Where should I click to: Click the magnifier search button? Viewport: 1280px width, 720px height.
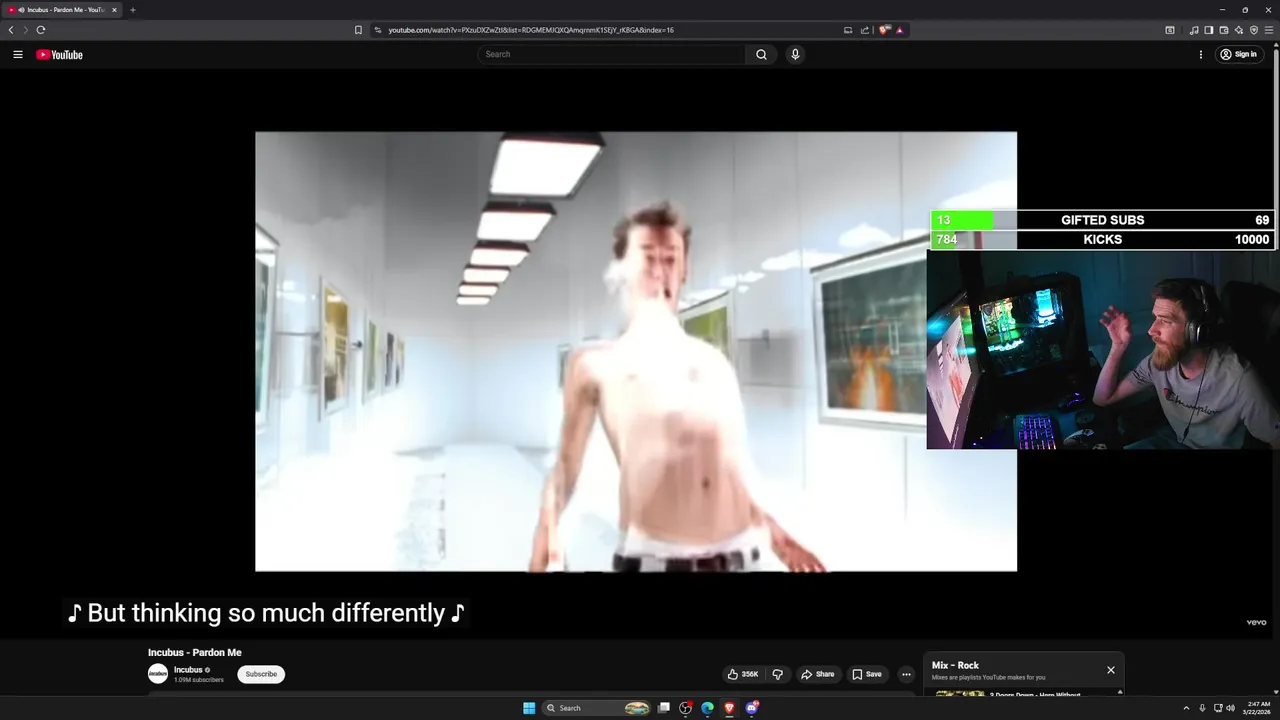tap(761, 54)
